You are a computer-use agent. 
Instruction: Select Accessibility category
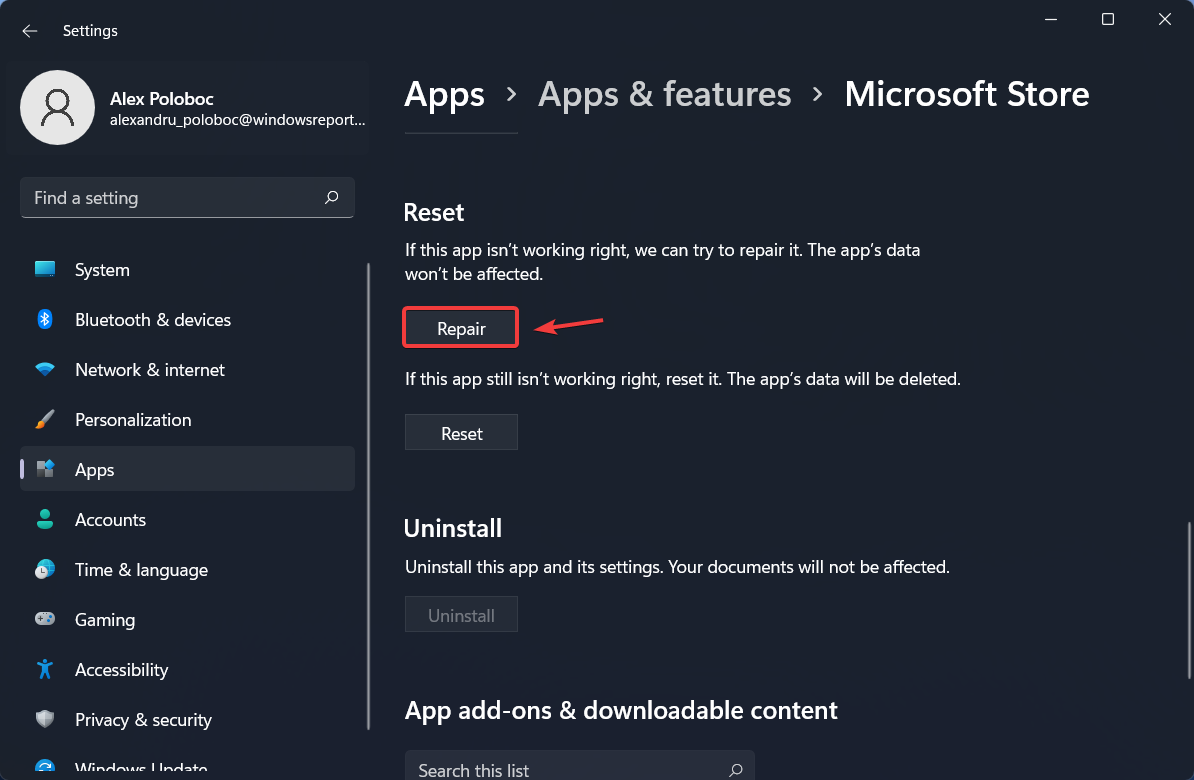[187, 670]
